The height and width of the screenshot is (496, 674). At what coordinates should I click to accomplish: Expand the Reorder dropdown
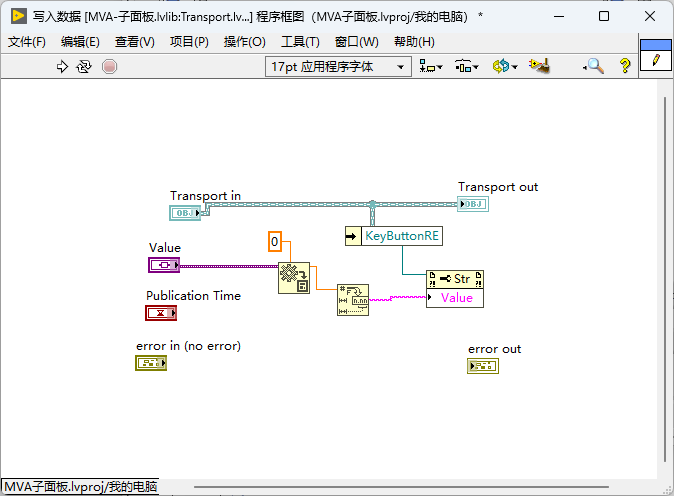pos(505,67)
